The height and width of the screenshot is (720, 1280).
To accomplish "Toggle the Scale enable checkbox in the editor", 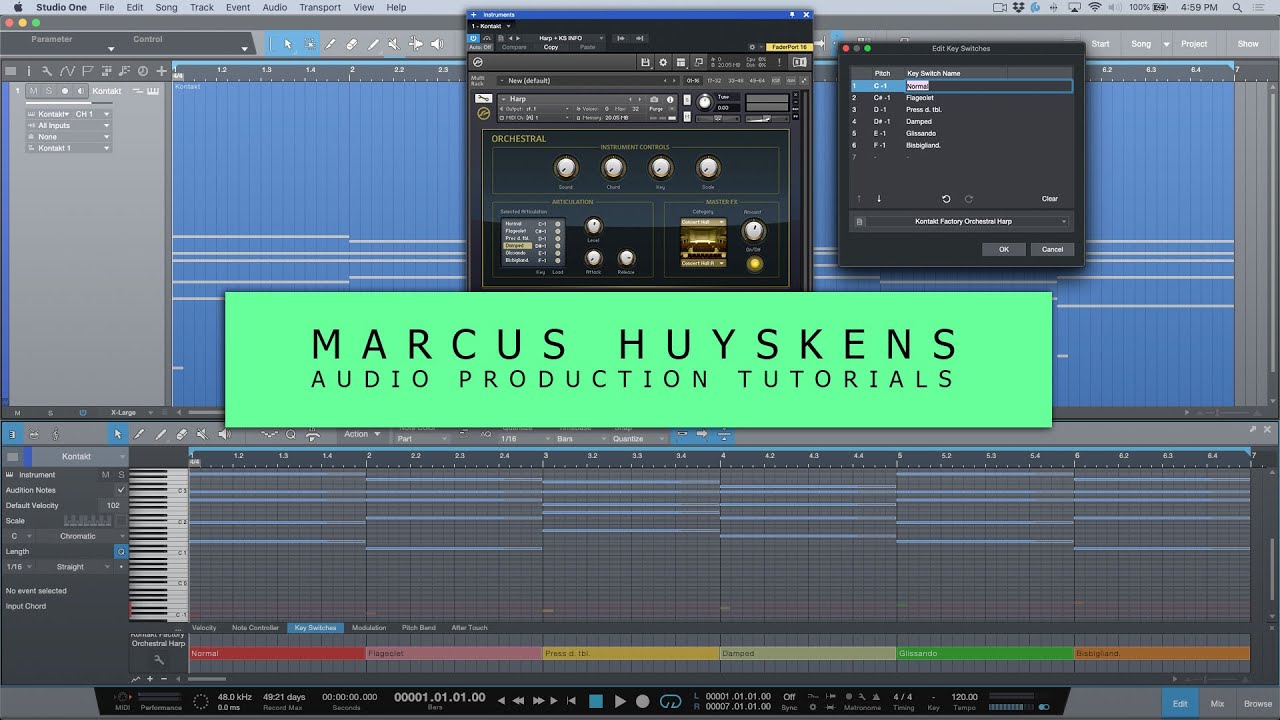I will point(121,521).
